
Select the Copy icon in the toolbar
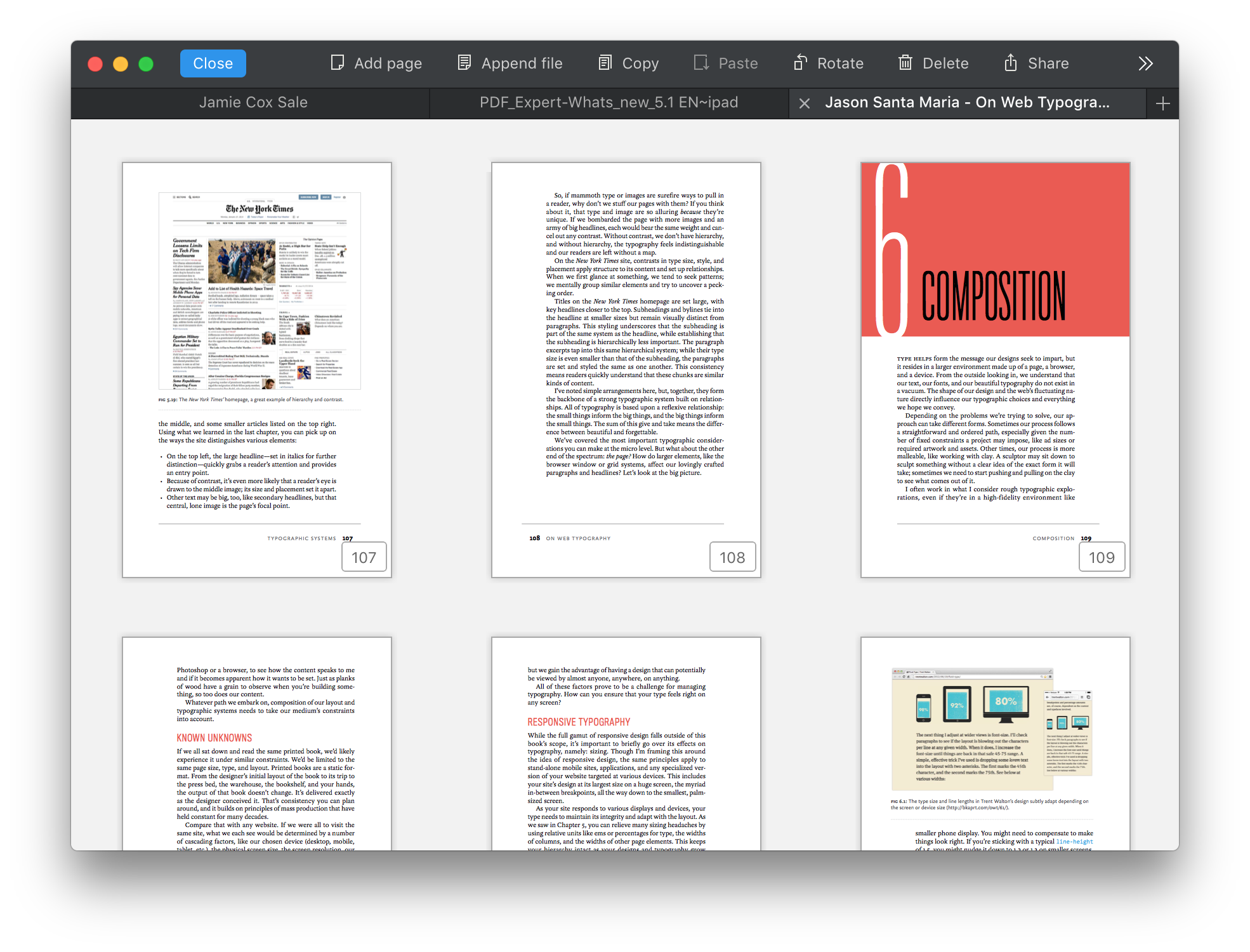coord(604,63)
